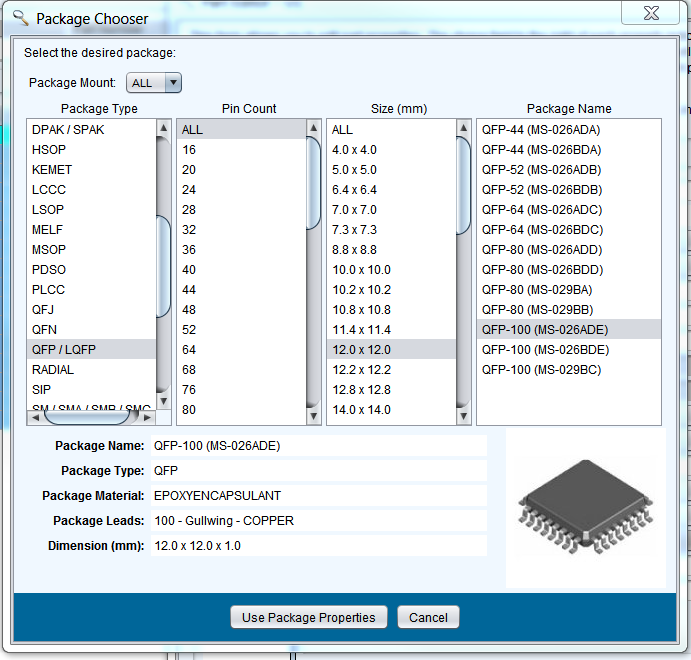Click the magnifier icon in title bar

(x=20, y=18)
